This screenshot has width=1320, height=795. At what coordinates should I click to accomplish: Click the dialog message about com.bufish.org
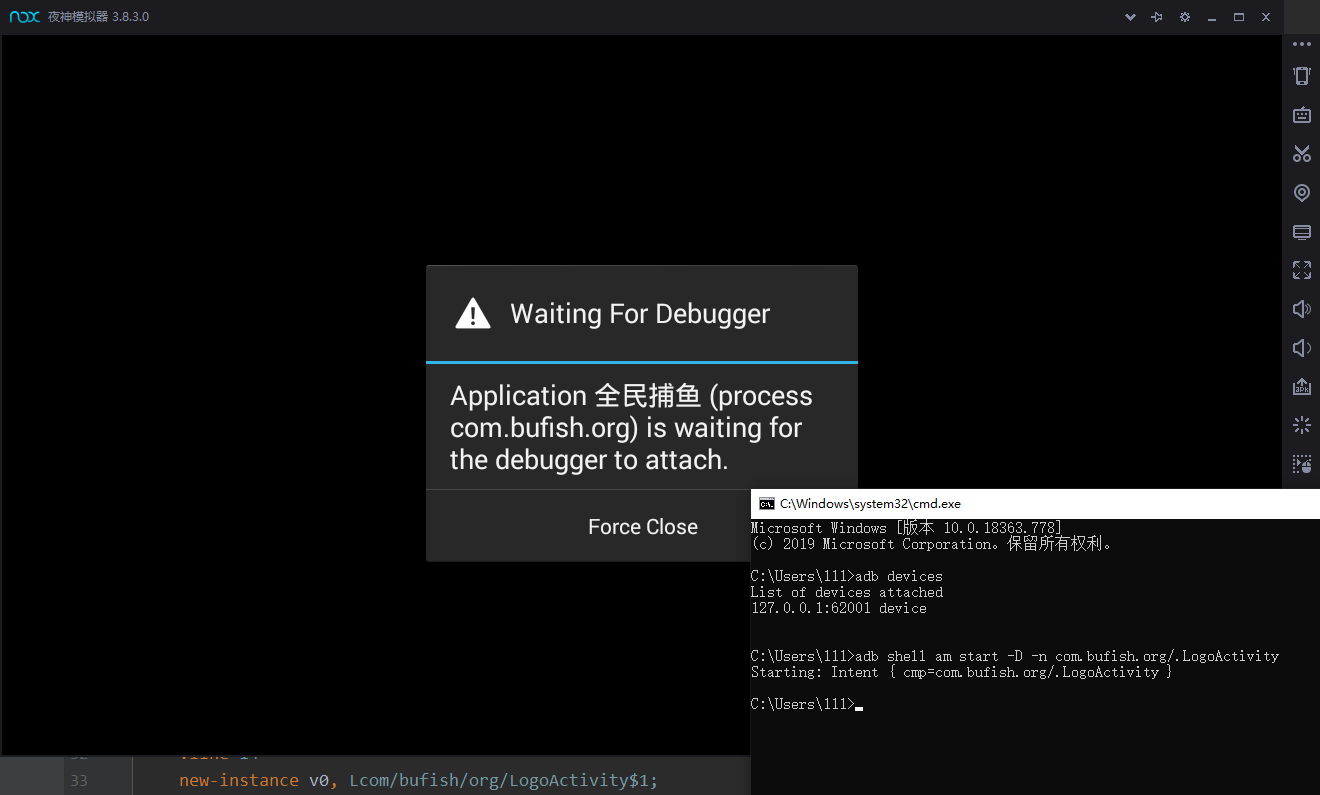click(x=631, y=428)
